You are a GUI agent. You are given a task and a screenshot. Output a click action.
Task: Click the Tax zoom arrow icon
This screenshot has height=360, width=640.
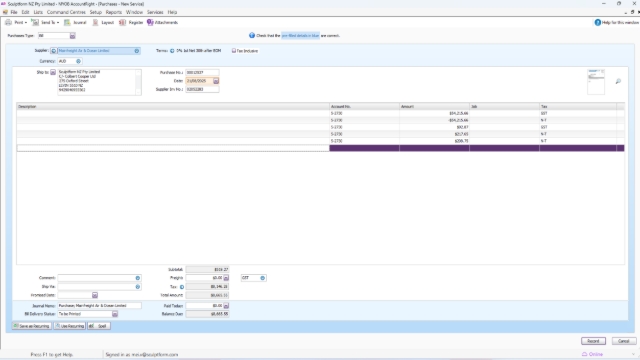tap(182, 287)
